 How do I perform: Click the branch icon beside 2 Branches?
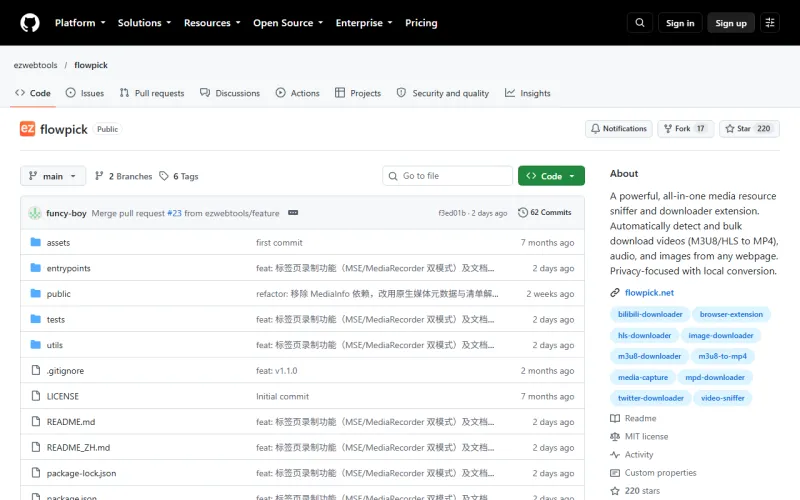pyautogui.click(x=99, y=176)
